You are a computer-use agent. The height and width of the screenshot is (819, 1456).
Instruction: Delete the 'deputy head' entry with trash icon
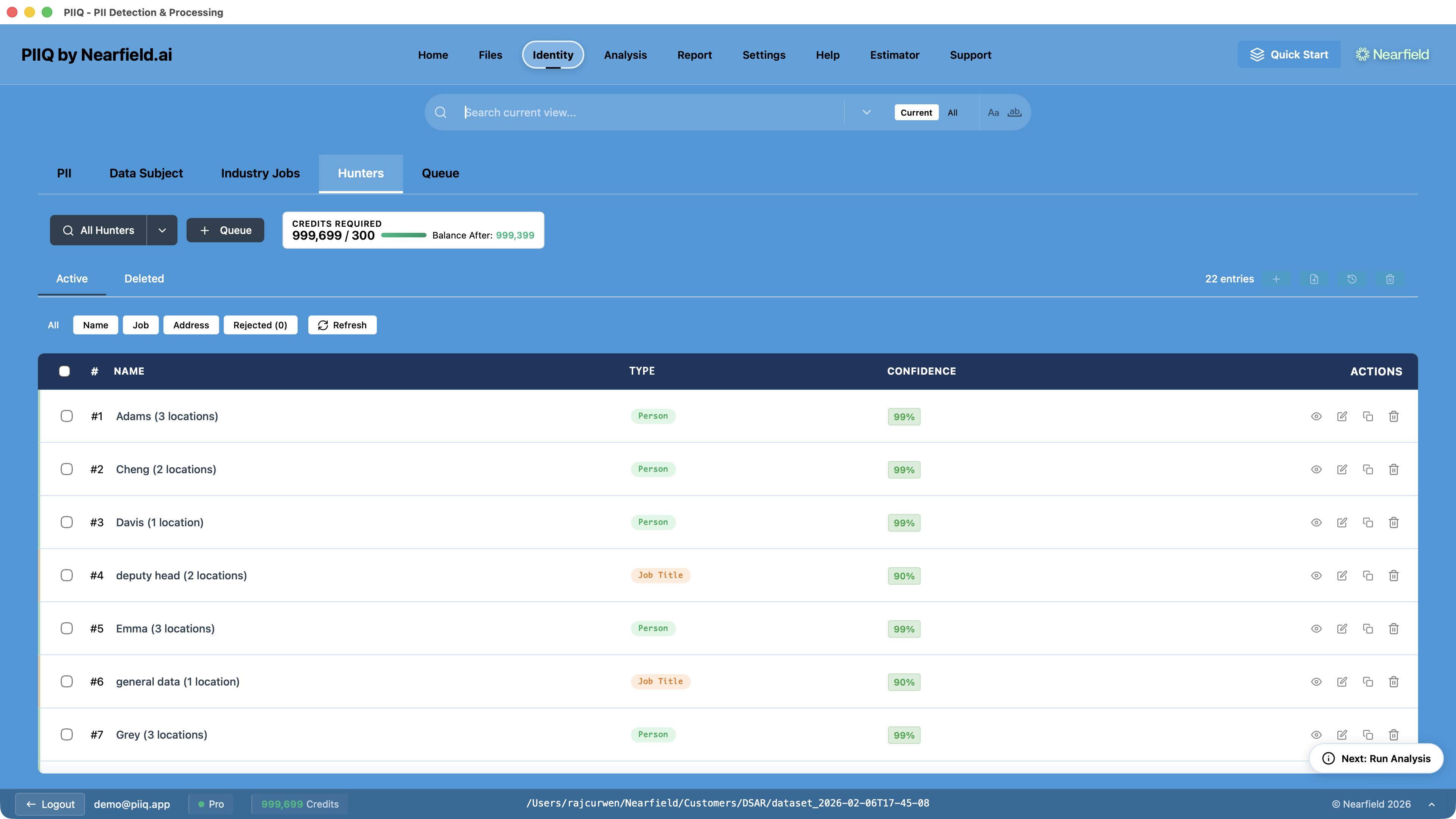tap(1394, 576)
